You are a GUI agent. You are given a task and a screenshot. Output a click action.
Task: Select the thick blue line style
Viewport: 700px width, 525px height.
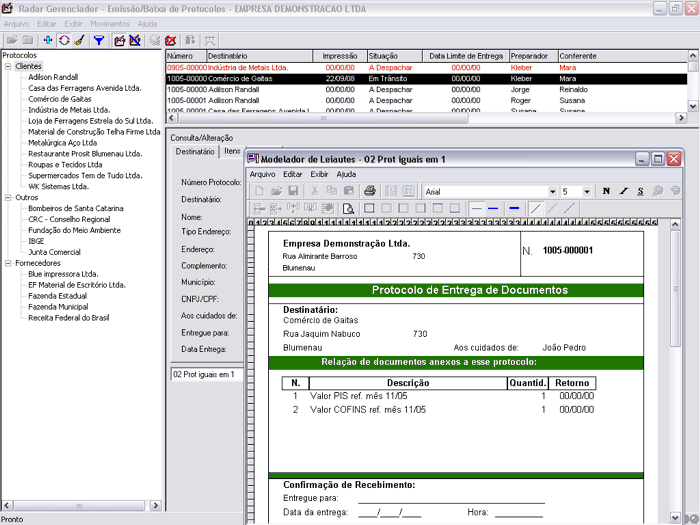[x=514, y=208]
